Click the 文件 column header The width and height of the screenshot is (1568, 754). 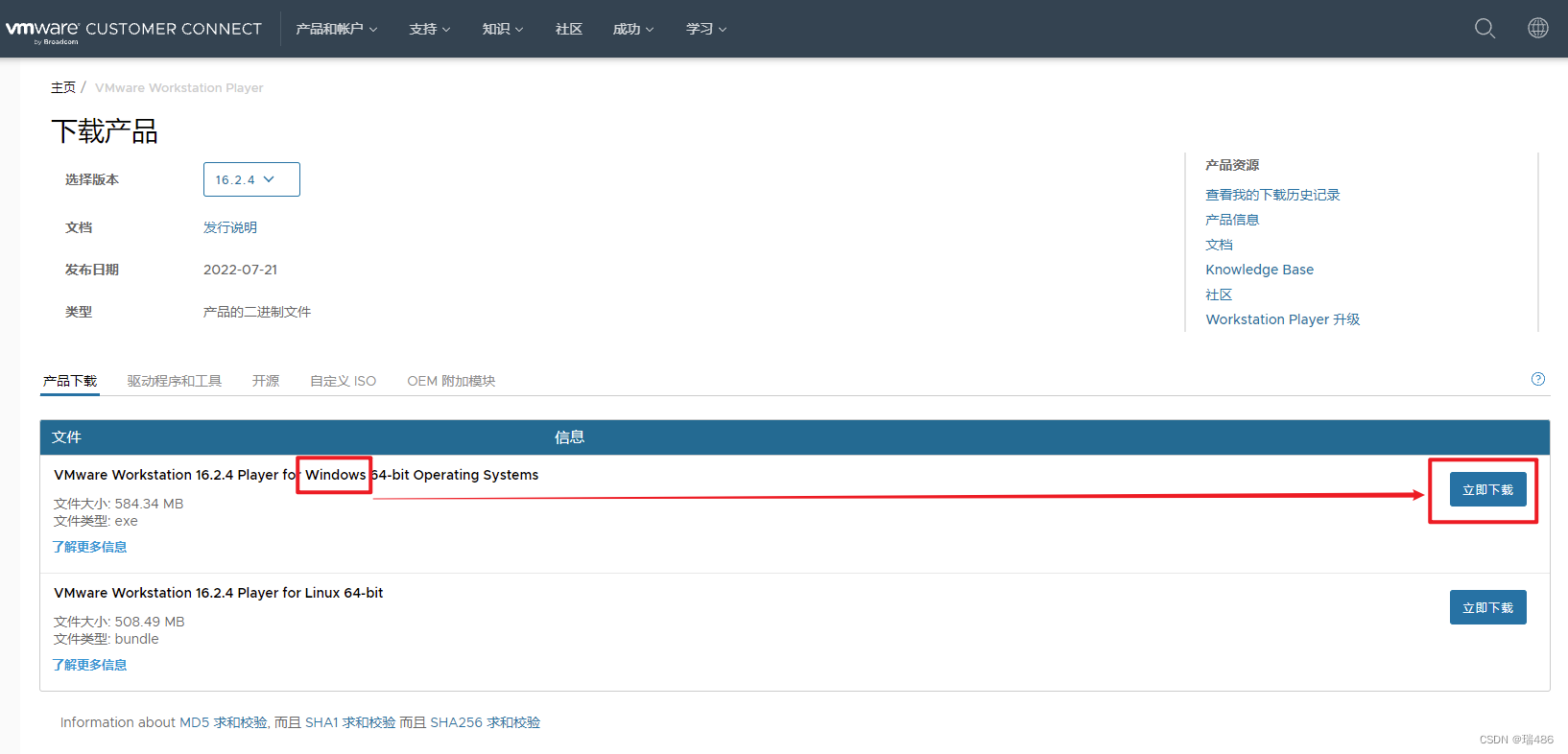66,437
